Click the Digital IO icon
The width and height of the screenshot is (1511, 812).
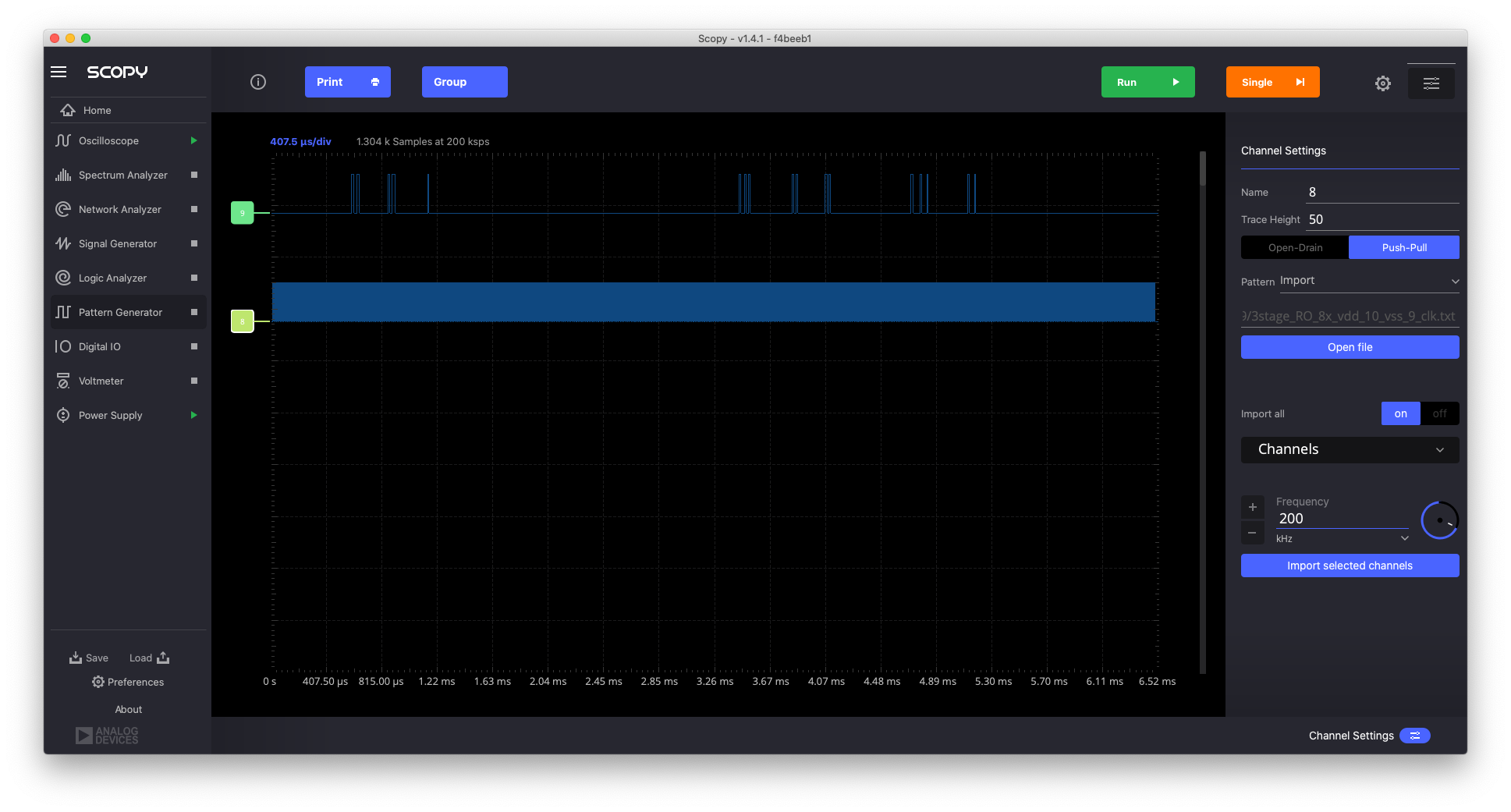63,346
